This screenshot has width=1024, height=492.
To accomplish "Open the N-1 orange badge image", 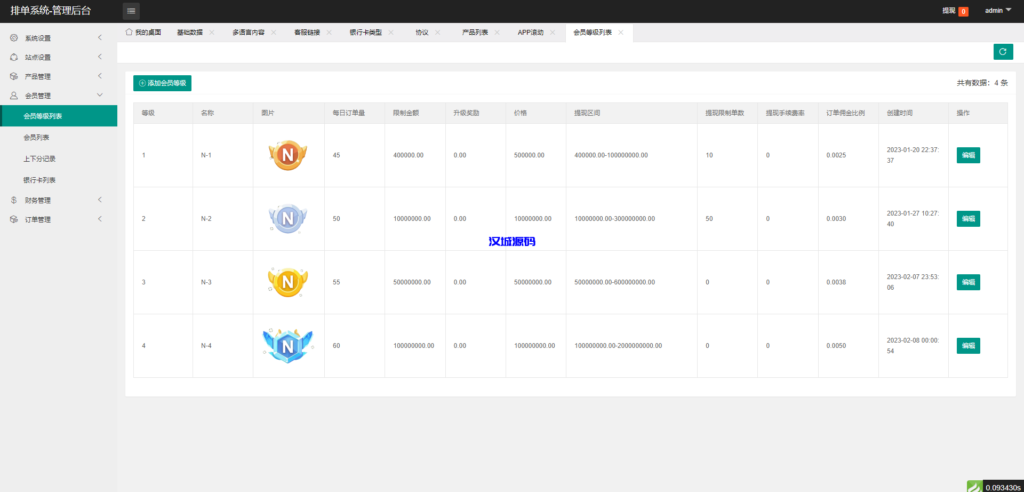I will pyautogui.click(x=287, y=155).
